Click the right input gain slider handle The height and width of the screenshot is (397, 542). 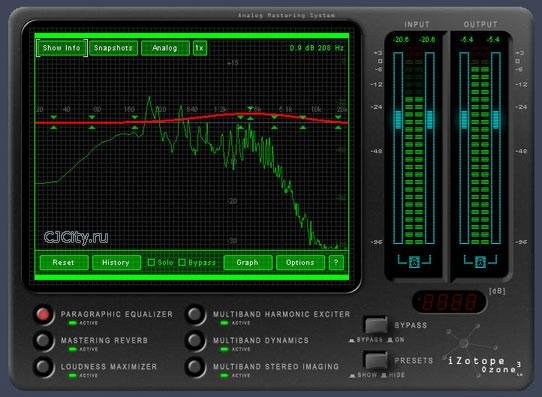[x=430, y=120]
